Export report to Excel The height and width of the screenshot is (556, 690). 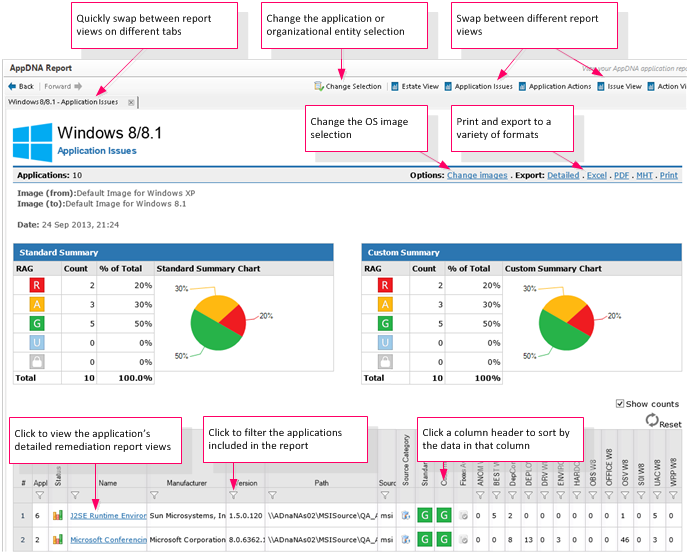pos(597,175)
